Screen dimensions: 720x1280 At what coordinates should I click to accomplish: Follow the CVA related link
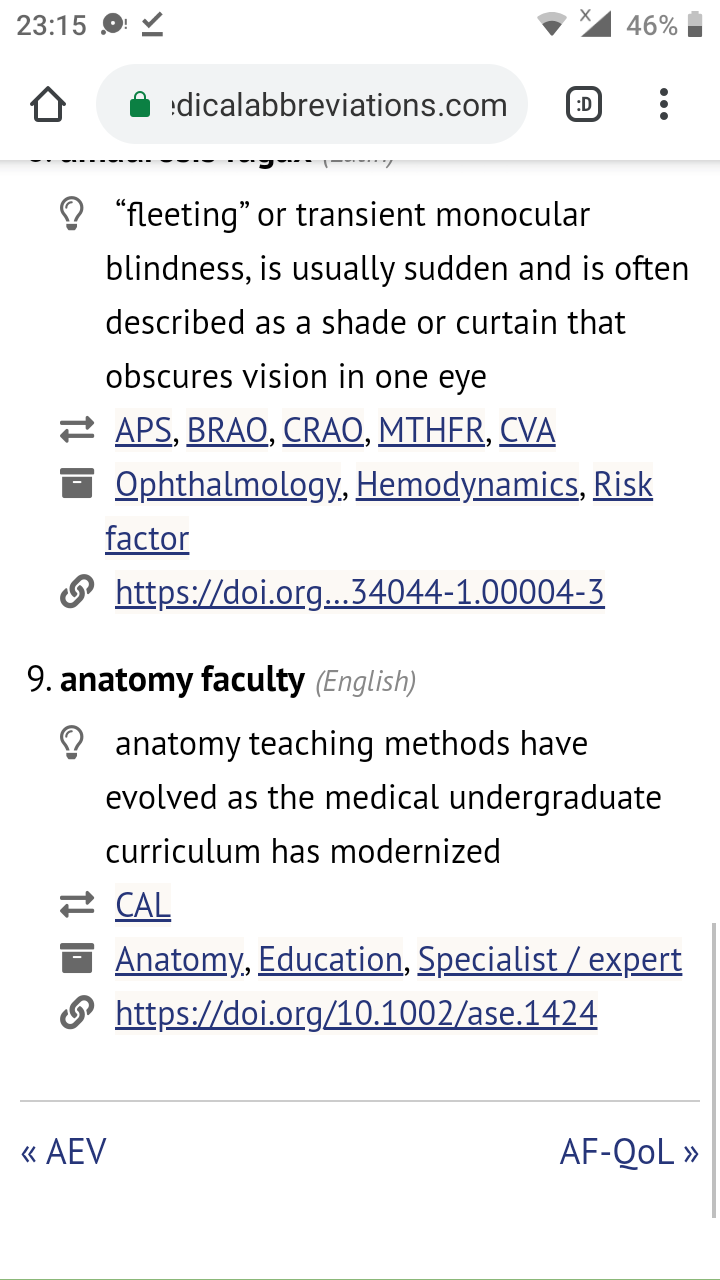point(527,430)
